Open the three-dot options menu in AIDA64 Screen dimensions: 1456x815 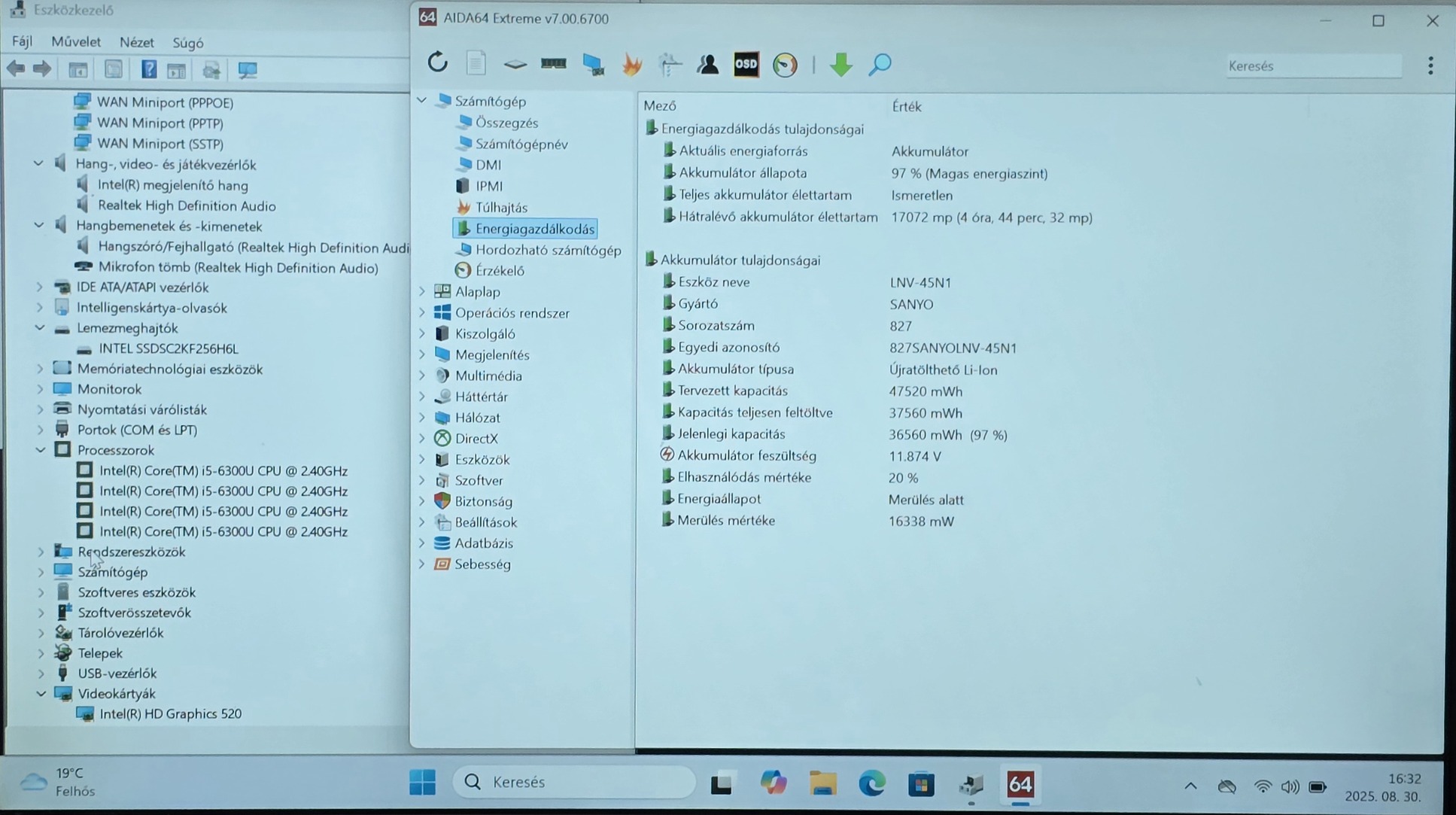[1430, 66]
